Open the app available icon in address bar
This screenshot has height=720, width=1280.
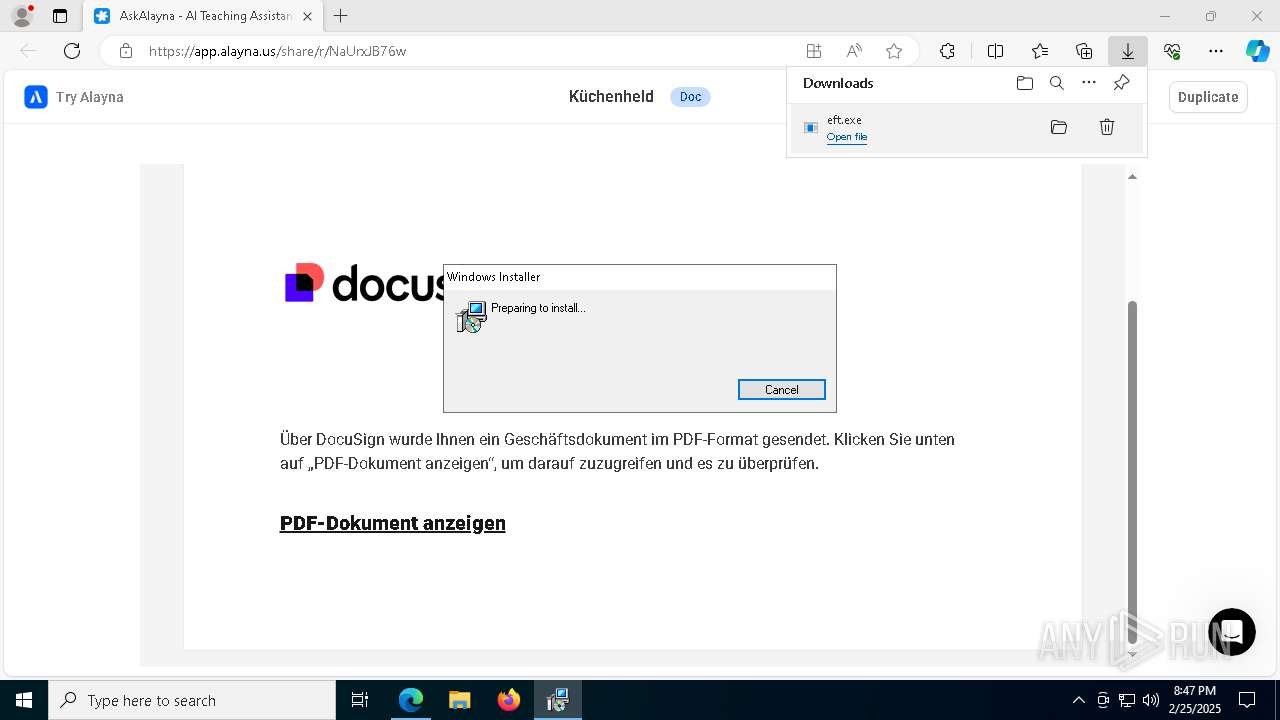(x=814, y=51)
